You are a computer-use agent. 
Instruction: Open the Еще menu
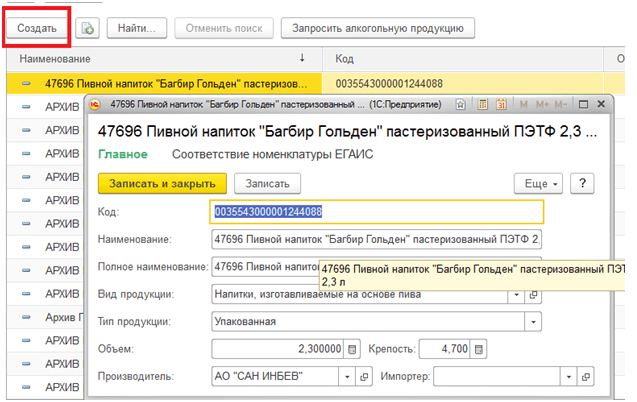(x=538, y=183)
